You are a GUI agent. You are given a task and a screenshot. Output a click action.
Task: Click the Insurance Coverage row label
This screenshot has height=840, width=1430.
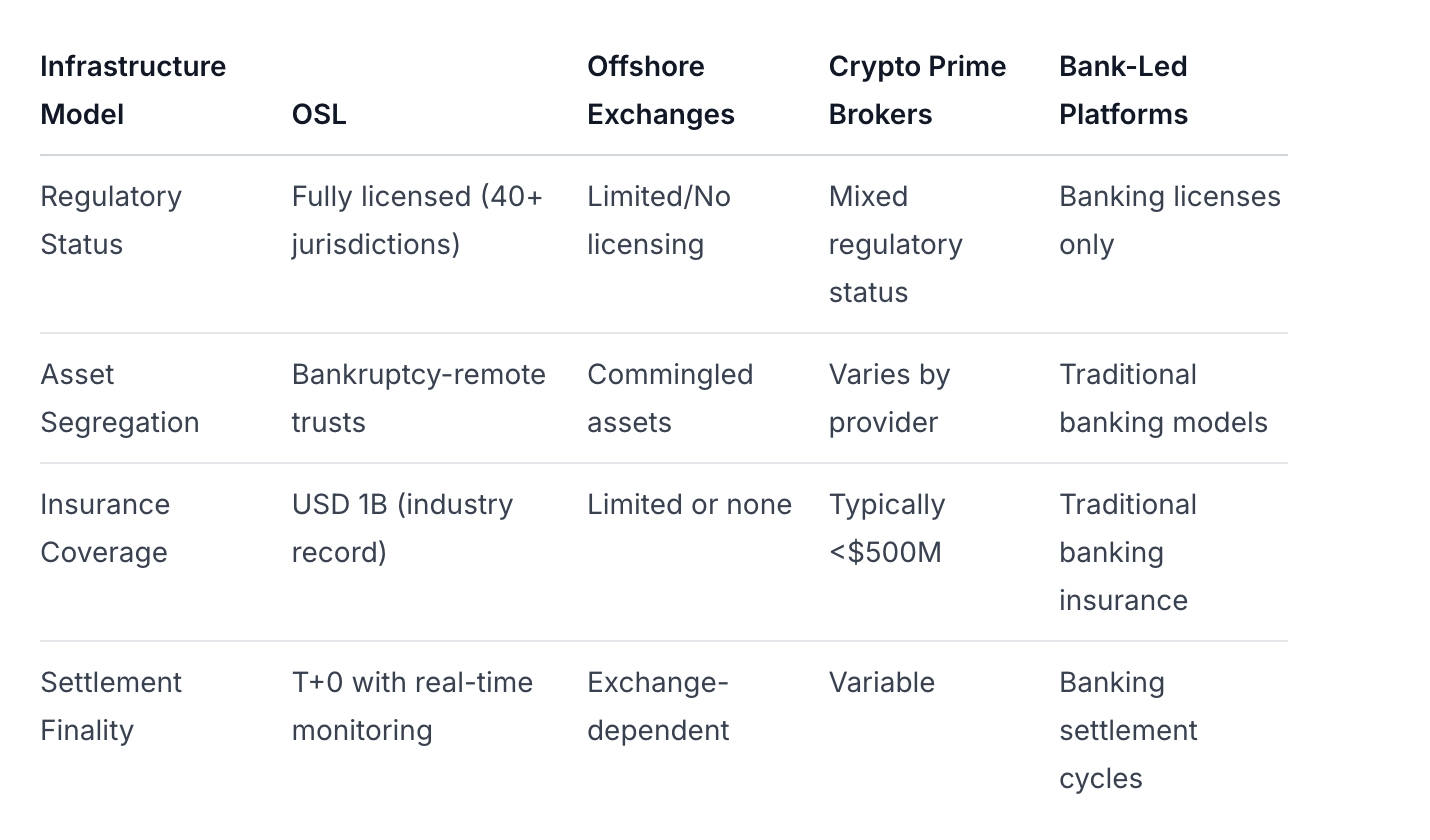click(105, 528)
